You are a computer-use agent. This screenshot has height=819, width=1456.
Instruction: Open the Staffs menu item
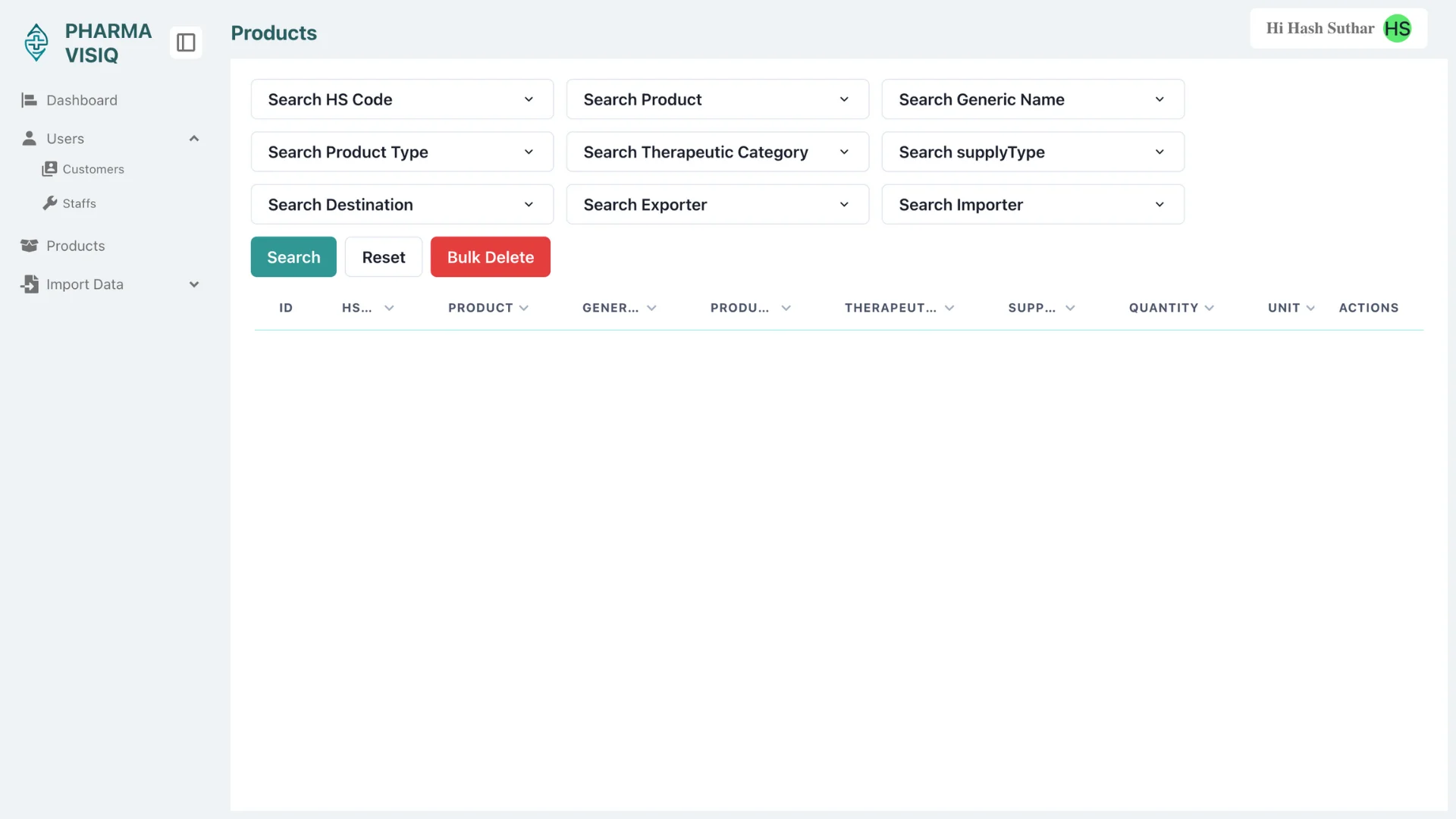(79, 203)
